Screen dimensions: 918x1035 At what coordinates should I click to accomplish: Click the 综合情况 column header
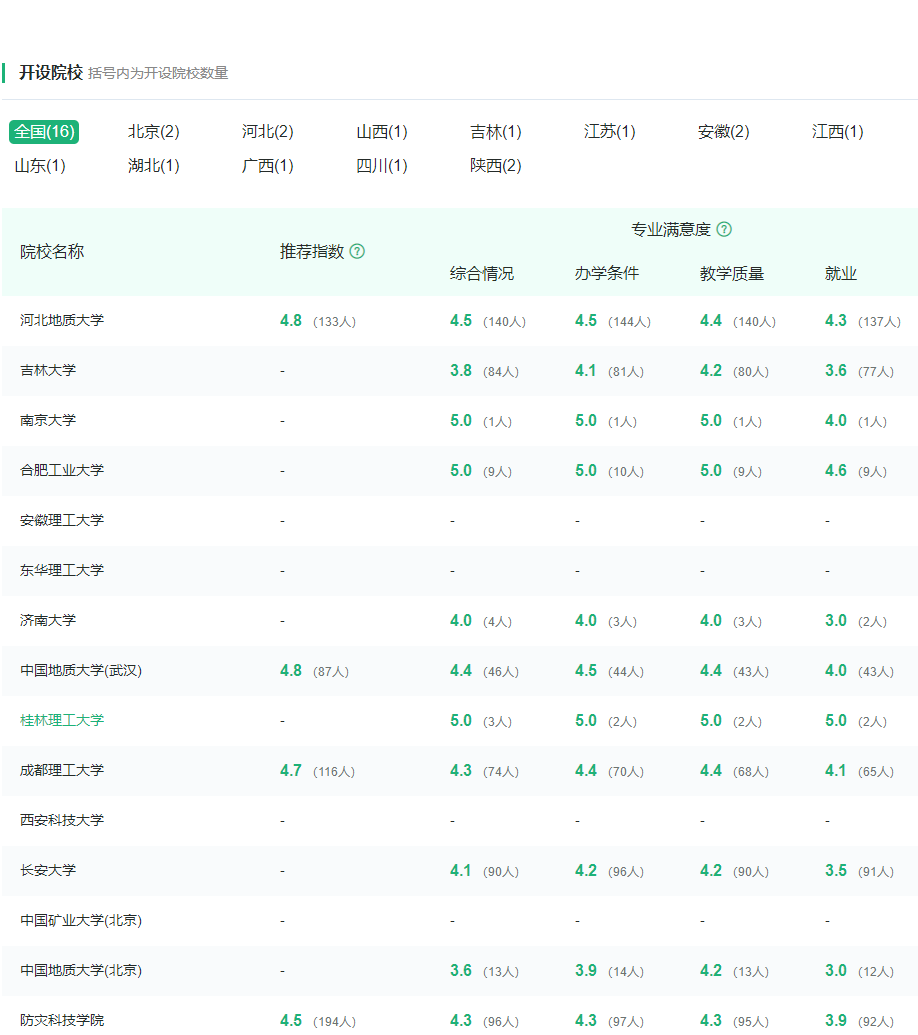click(482, 273)
